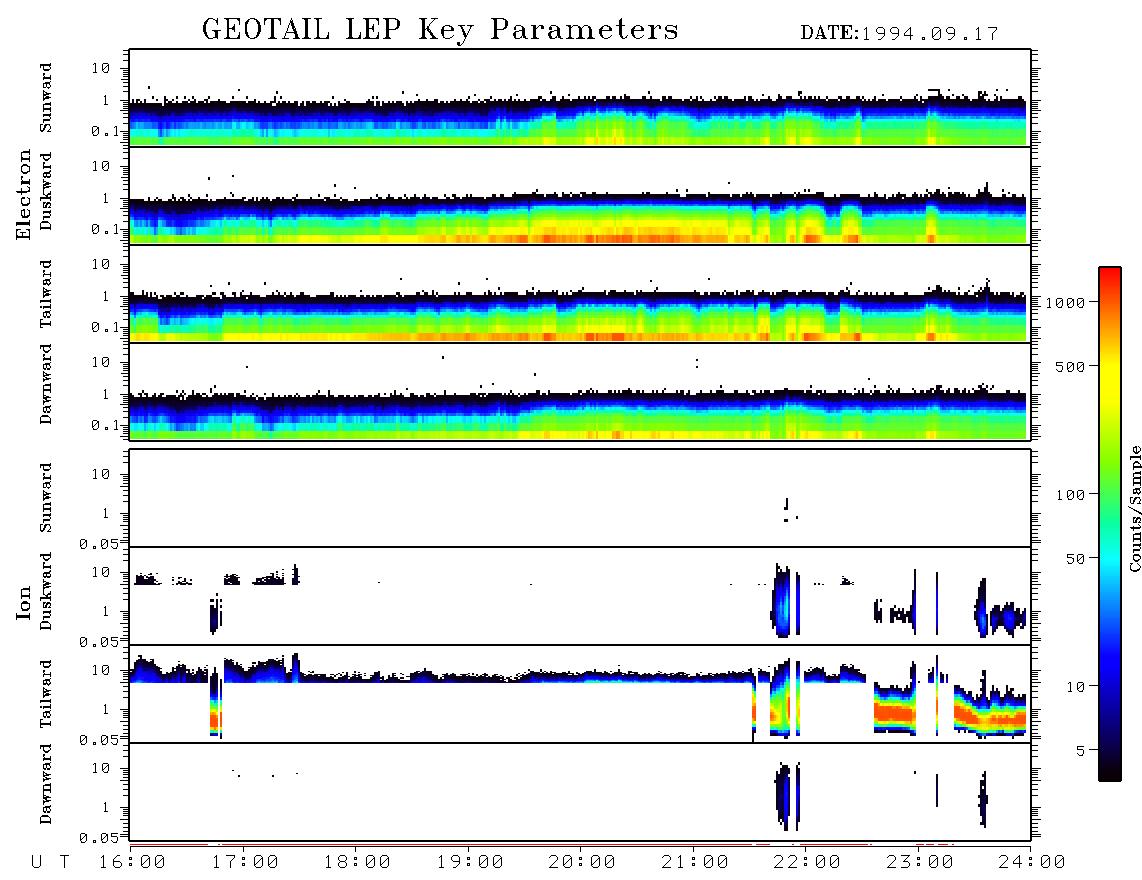Click the 'Tailward' label of the Electron group

click(x=45, y=294)
